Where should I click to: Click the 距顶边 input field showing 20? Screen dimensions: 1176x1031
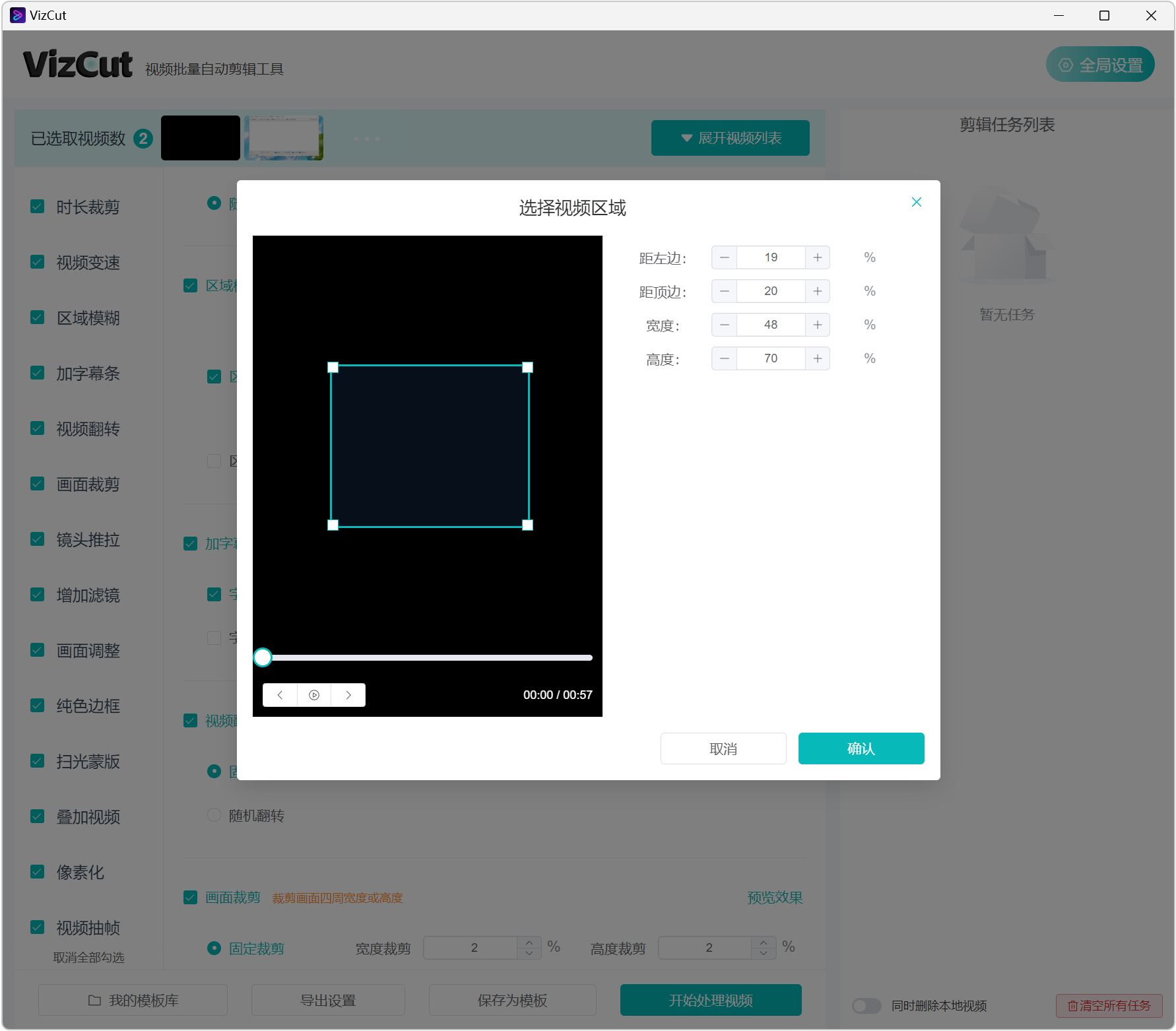point(771,291)
